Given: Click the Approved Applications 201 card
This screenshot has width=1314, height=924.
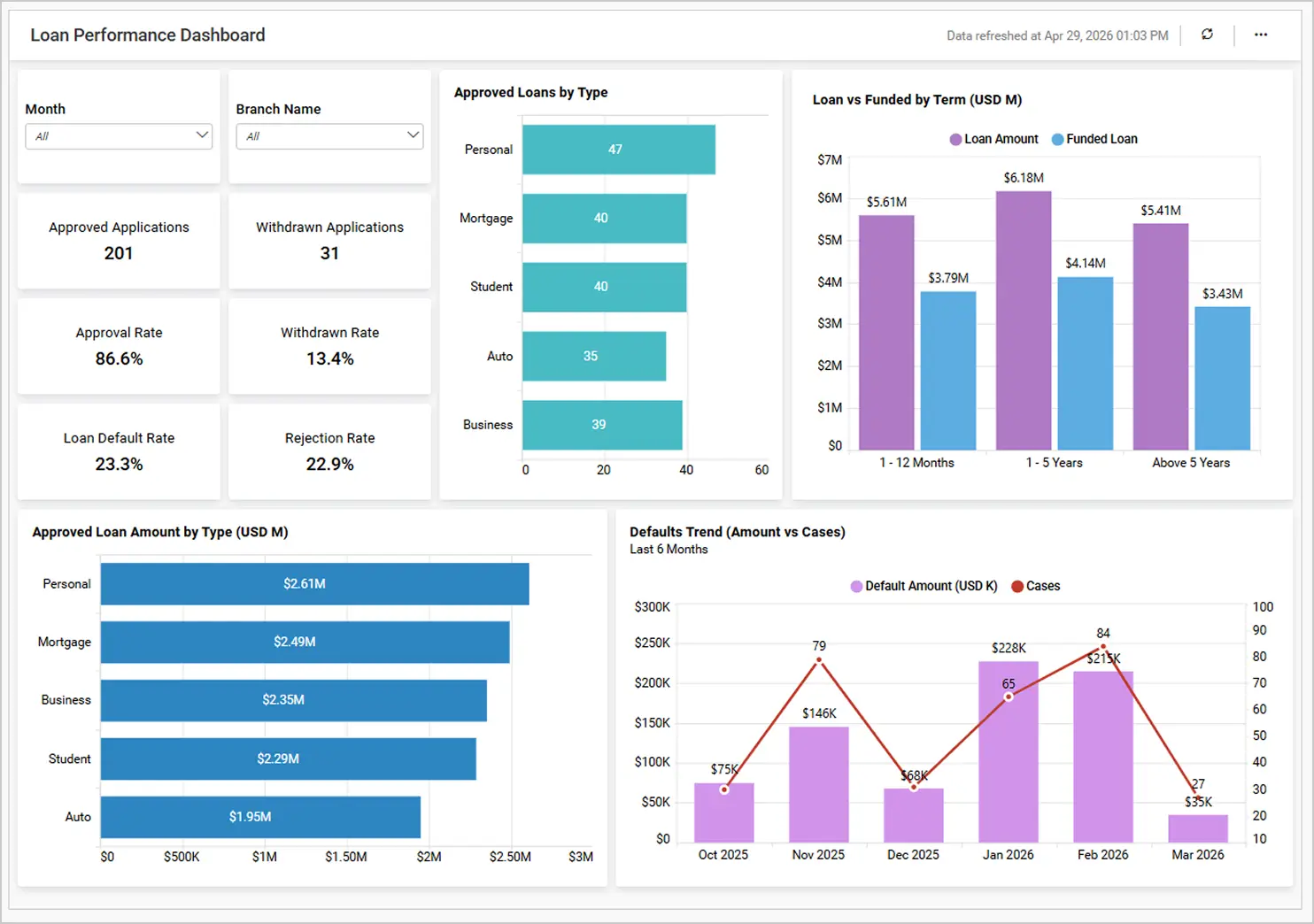Looking at the screenshot, I should pyautogui.click(x=119, y=241).
